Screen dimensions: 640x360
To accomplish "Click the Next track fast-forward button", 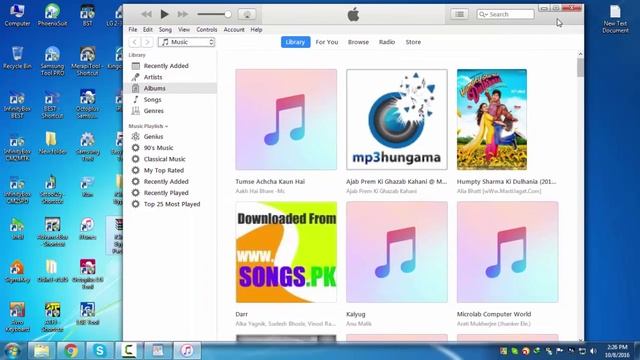I will [x=182, y=14].
